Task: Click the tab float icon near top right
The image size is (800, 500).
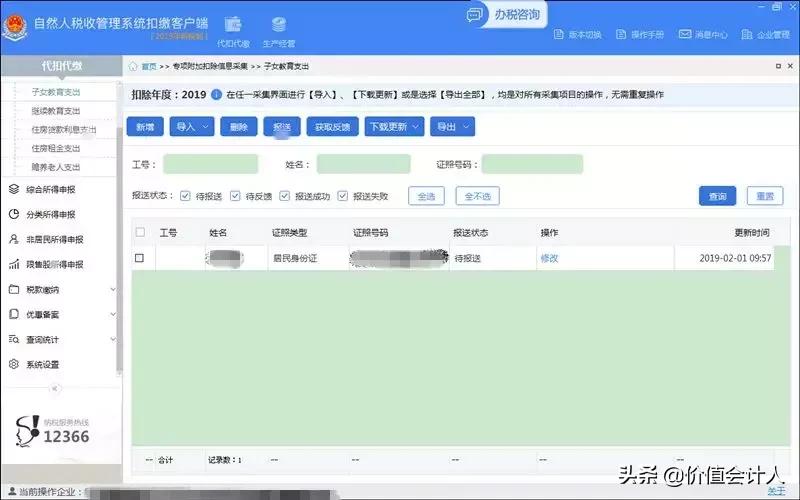Action: click(x=778, y=66)
